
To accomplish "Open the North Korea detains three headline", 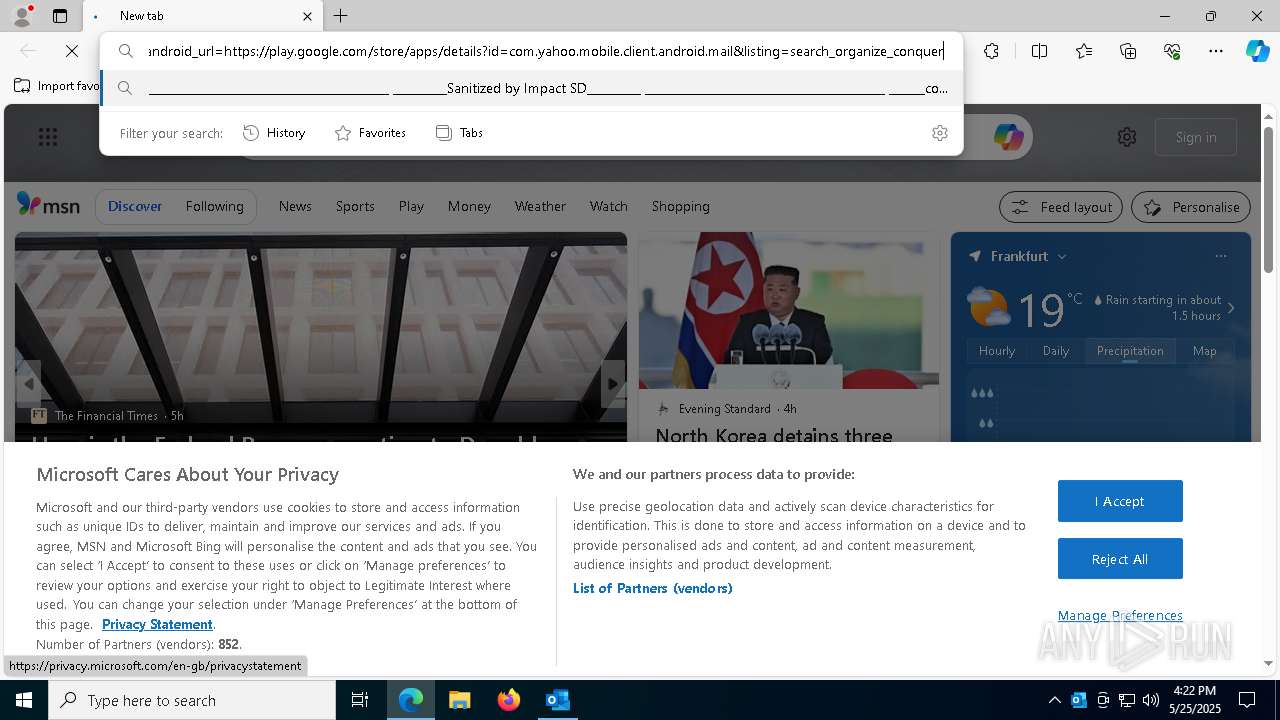I will click(x=773, y=435).
